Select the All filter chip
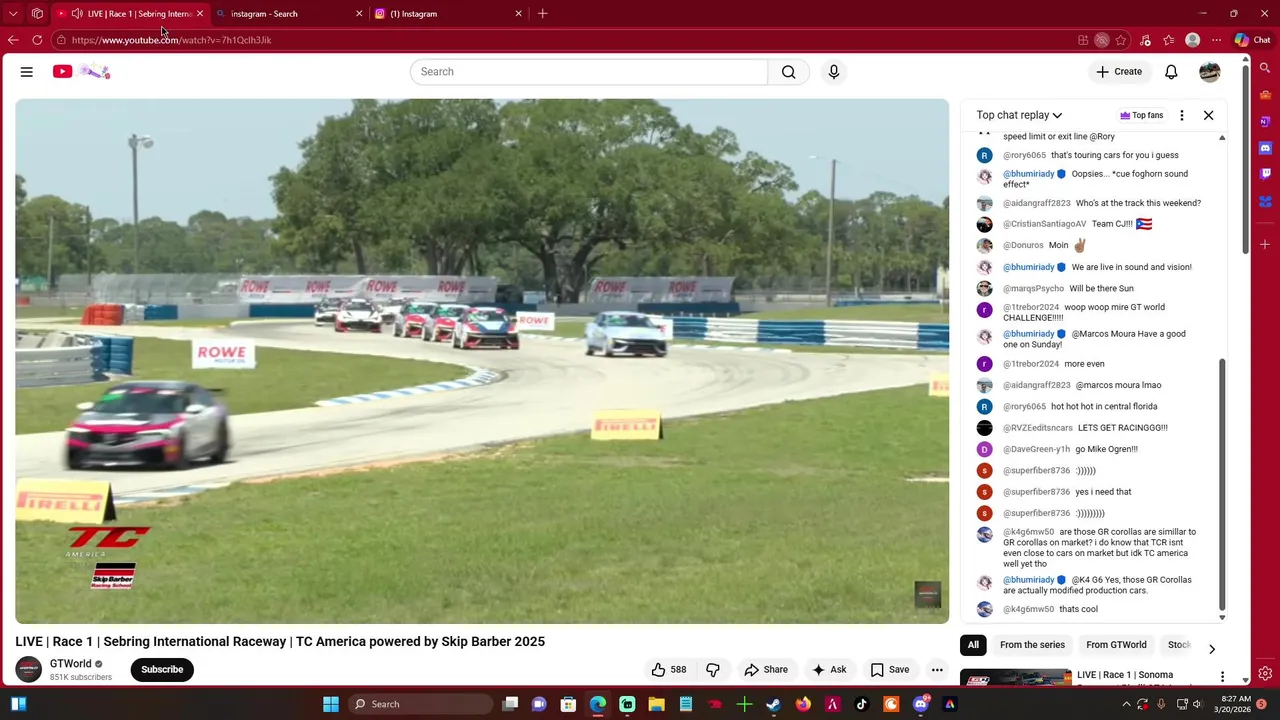Viewport: 1280px width, 720px height. (973, 645)
